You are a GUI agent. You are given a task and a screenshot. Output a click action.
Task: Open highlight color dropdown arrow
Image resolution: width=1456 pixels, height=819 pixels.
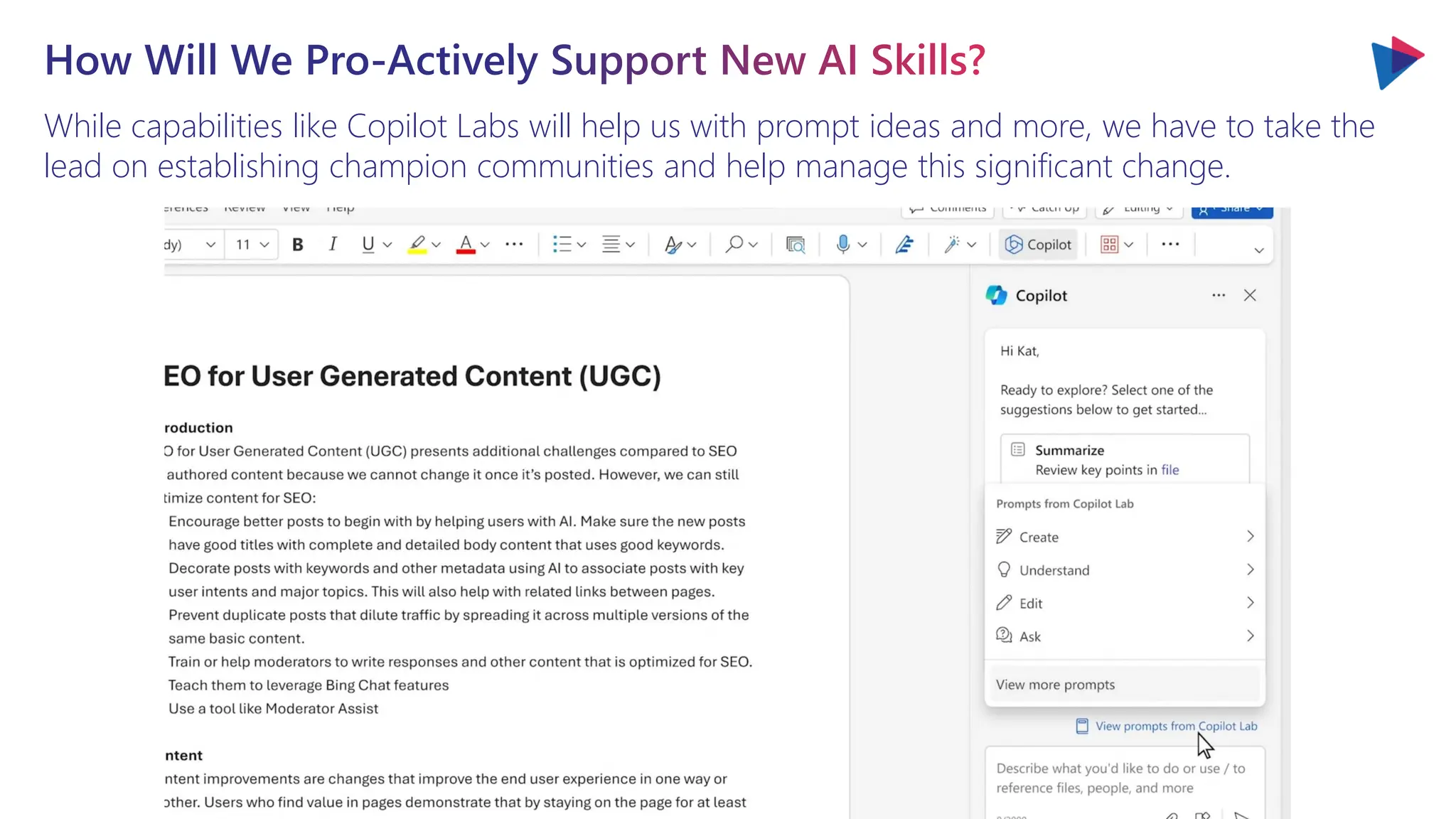point(437,245)
